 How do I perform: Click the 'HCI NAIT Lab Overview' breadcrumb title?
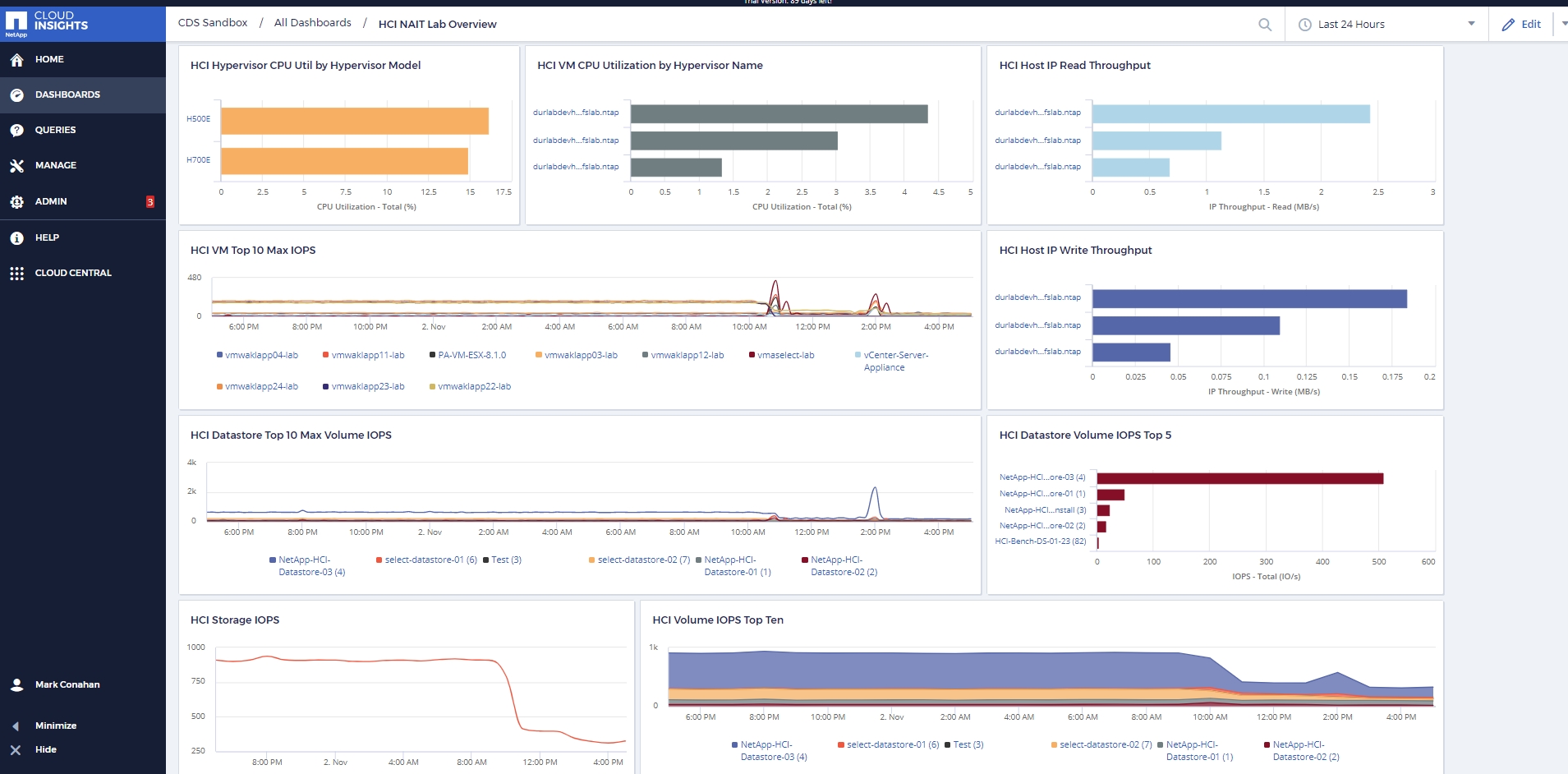(x=437, y=25)
